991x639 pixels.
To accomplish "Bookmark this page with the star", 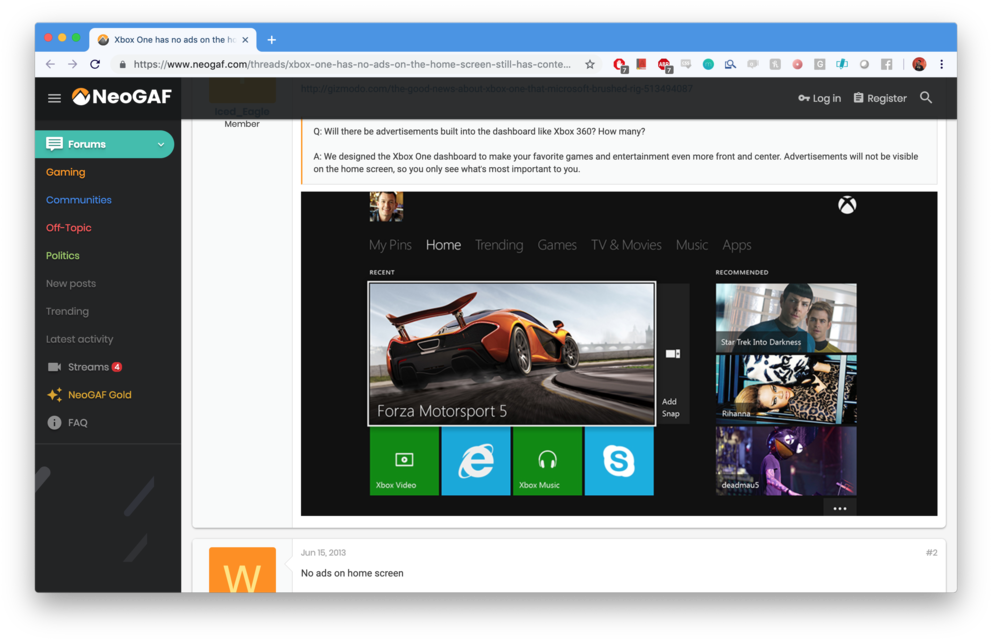I will (590, 64).
